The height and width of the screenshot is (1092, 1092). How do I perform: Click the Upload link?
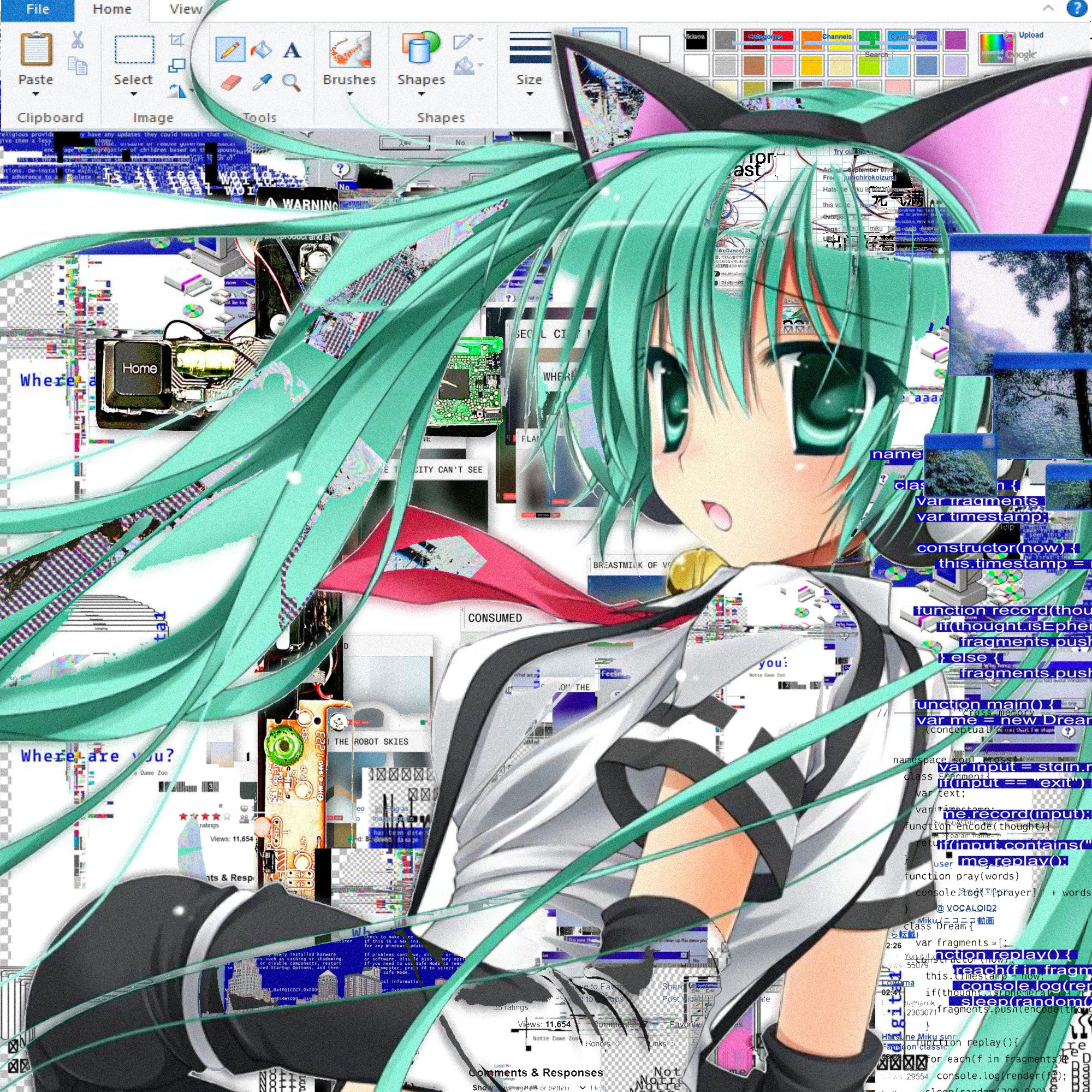click(1031, 34)
